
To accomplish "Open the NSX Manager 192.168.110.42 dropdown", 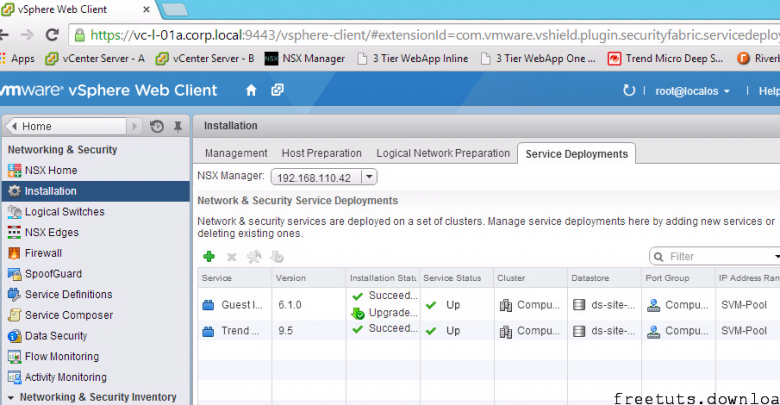I will tap(369, 177).
